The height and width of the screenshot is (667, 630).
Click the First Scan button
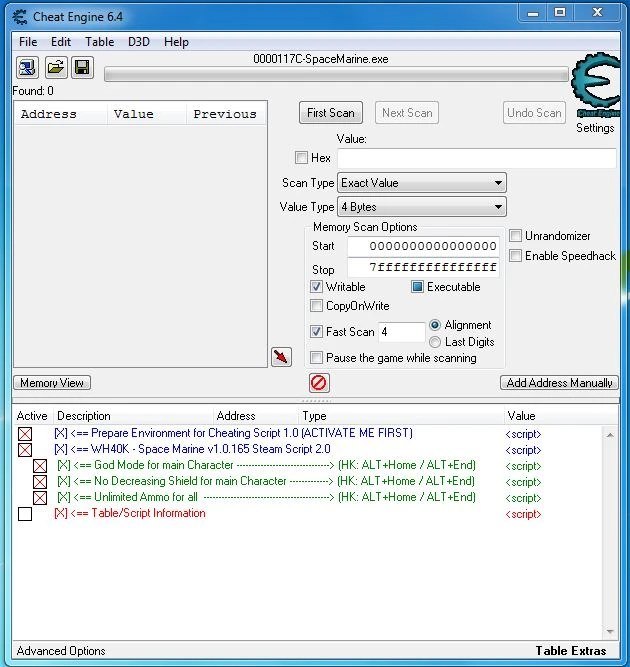click(331, 113)
